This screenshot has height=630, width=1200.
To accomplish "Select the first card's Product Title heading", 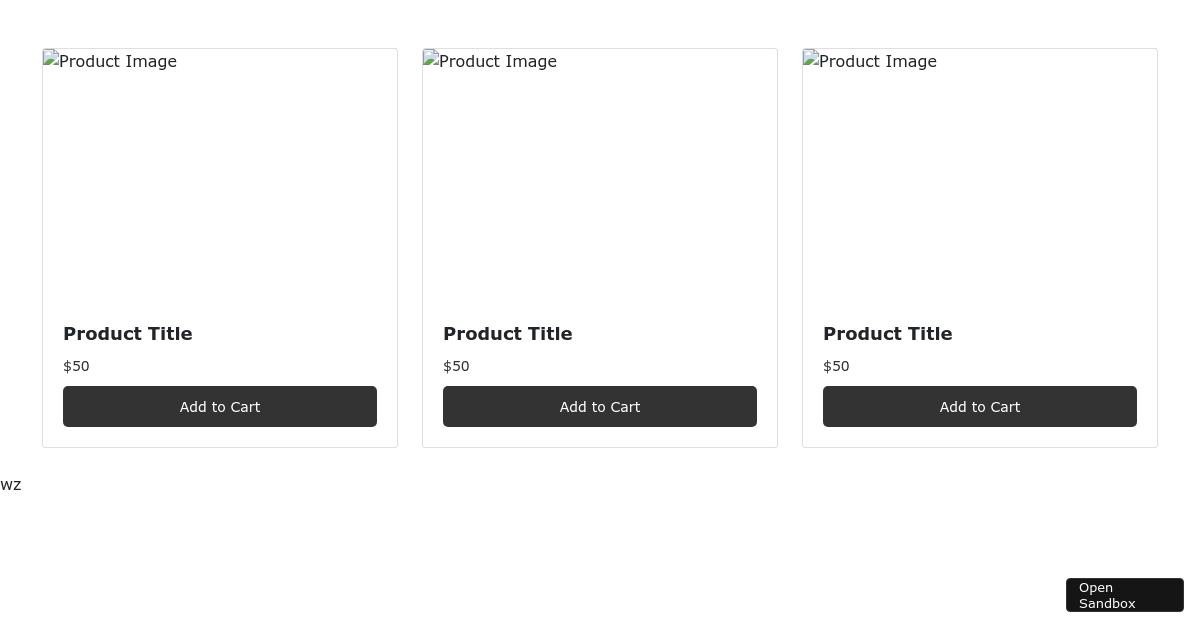I will tap(128, 334).
